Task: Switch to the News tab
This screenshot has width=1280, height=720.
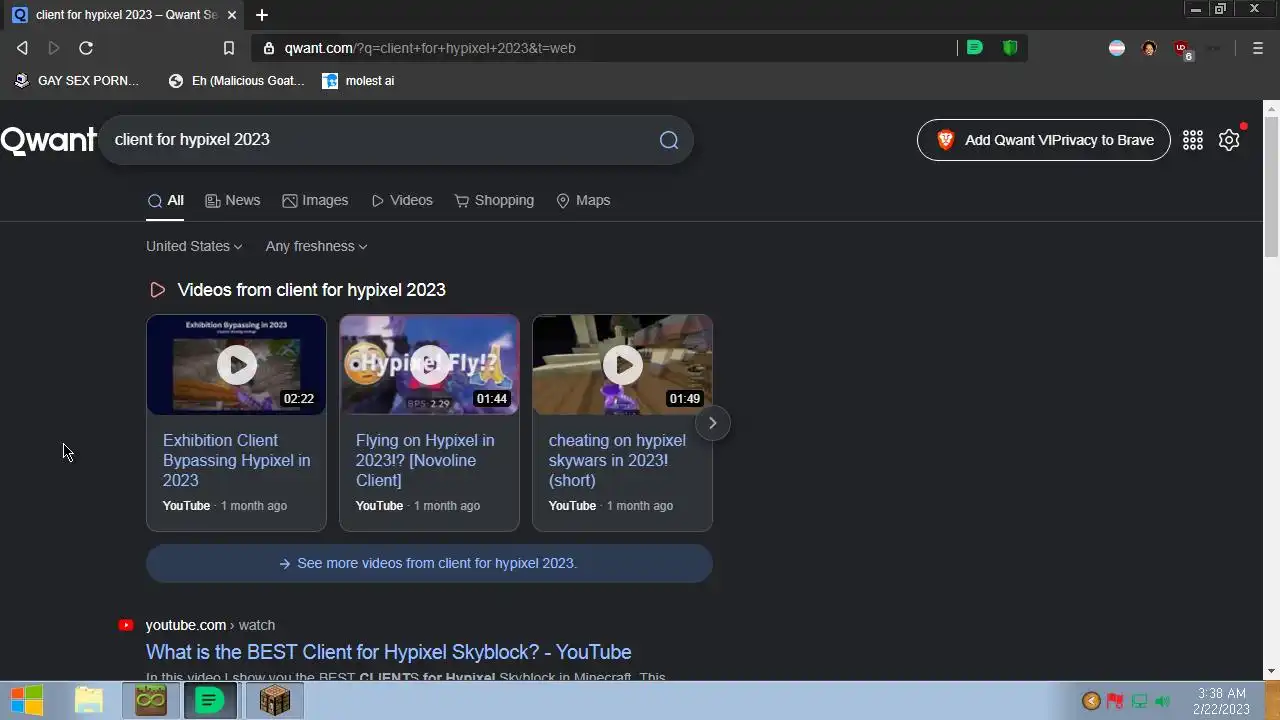Action: pyautogui.click(x=232, y=200)
